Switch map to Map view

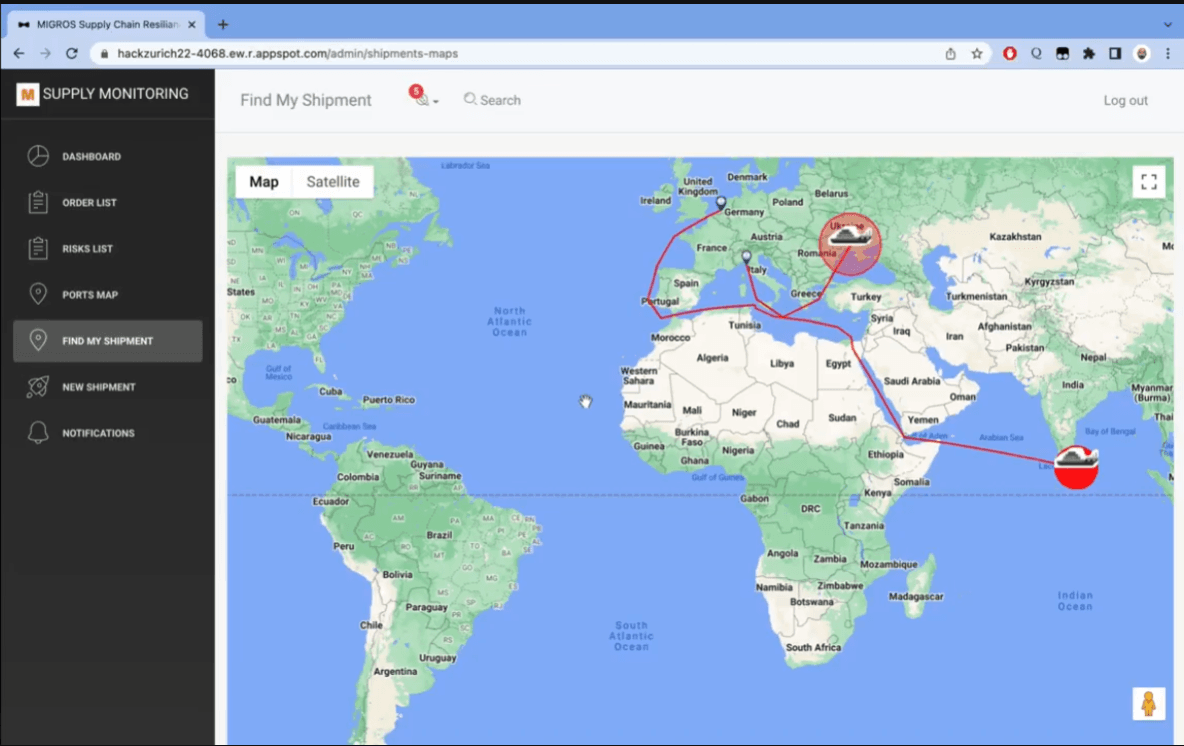(264, 182)
